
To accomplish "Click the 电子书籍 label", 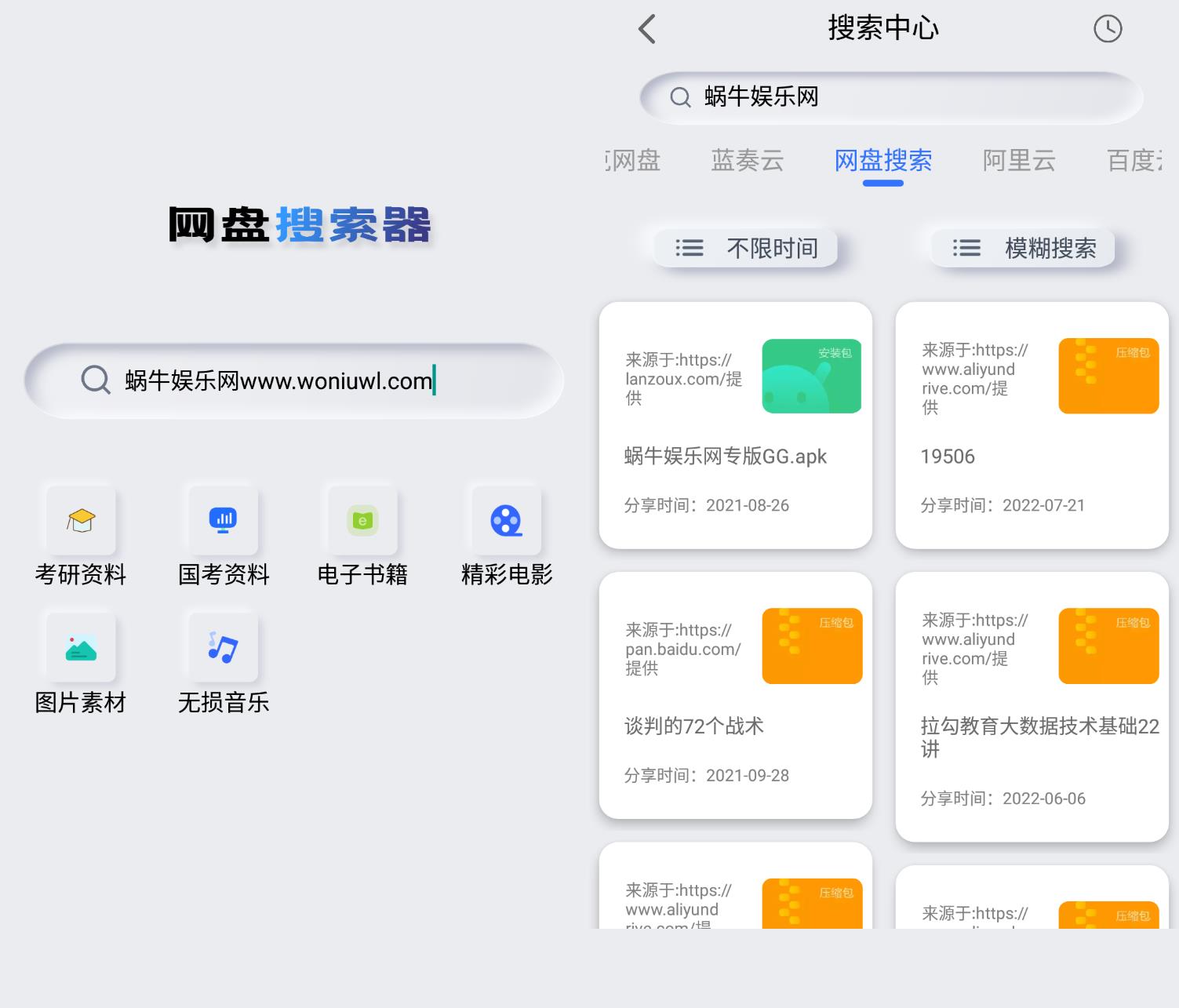I will pos(362,575).
